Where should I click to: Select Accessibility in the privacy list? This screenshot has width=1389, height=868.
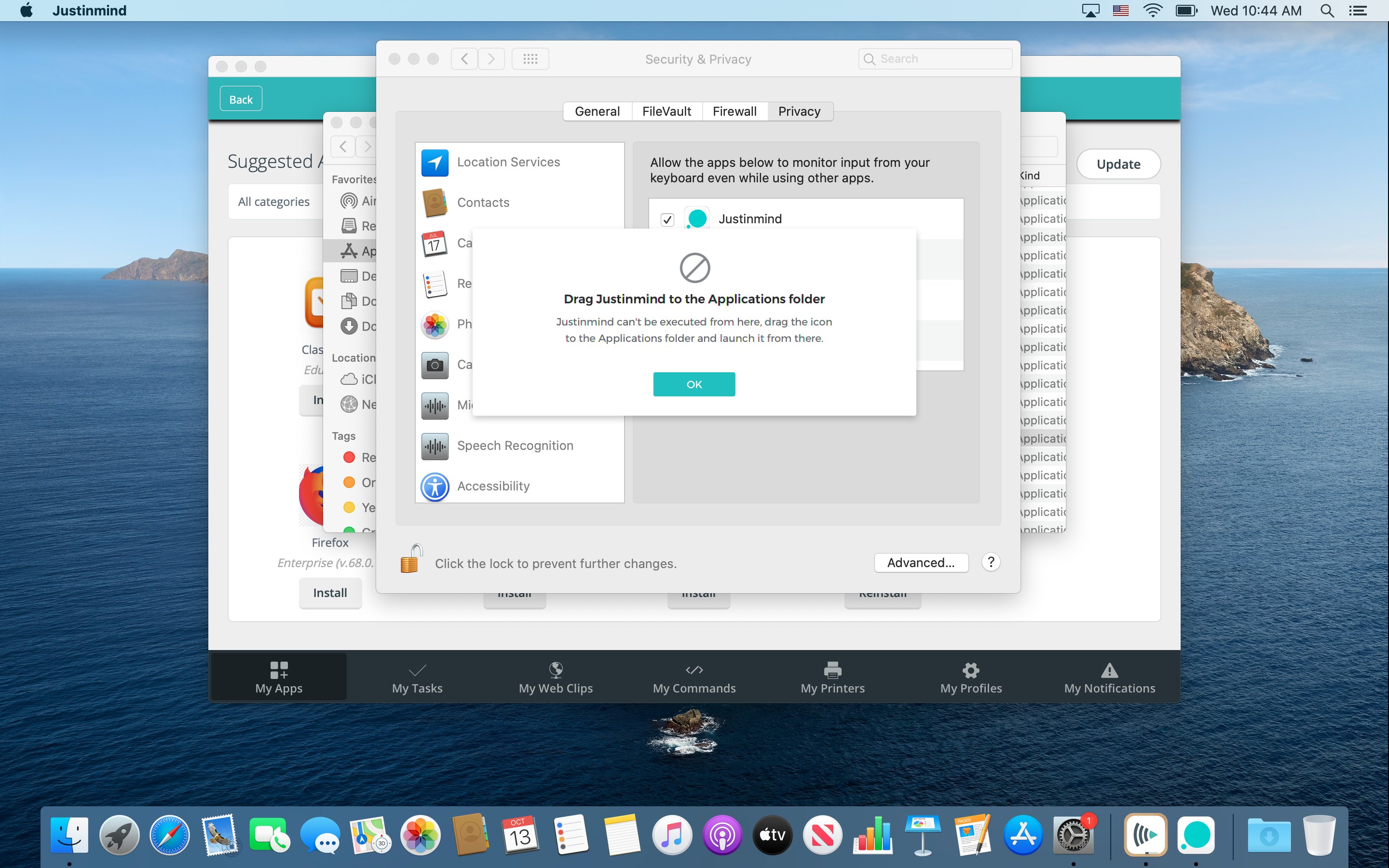(x=492, y=486)
